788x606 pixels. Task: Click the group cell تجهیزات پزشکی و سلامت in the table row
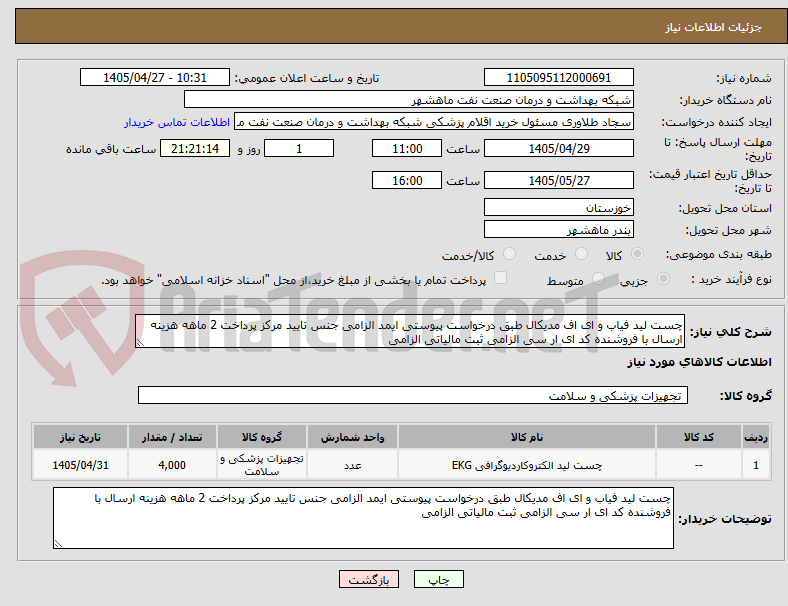262,465
